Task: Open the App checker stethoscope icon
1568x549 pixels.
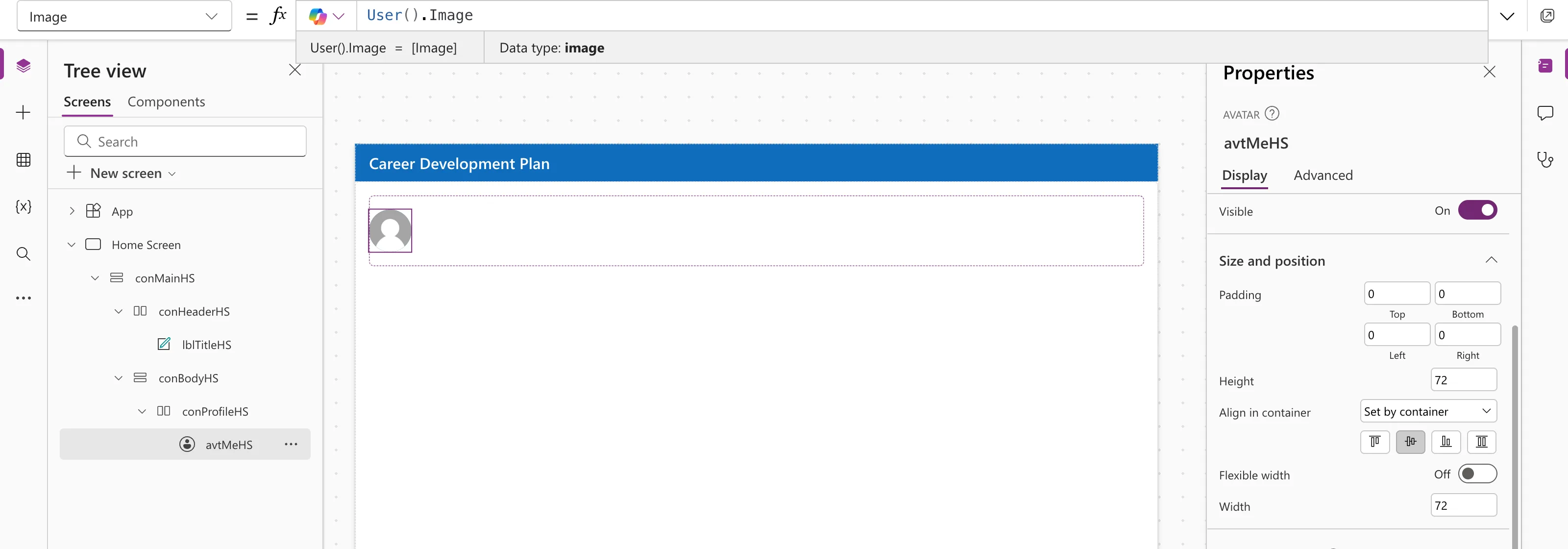Action: pyautogui.click(x=1545, y=159)
